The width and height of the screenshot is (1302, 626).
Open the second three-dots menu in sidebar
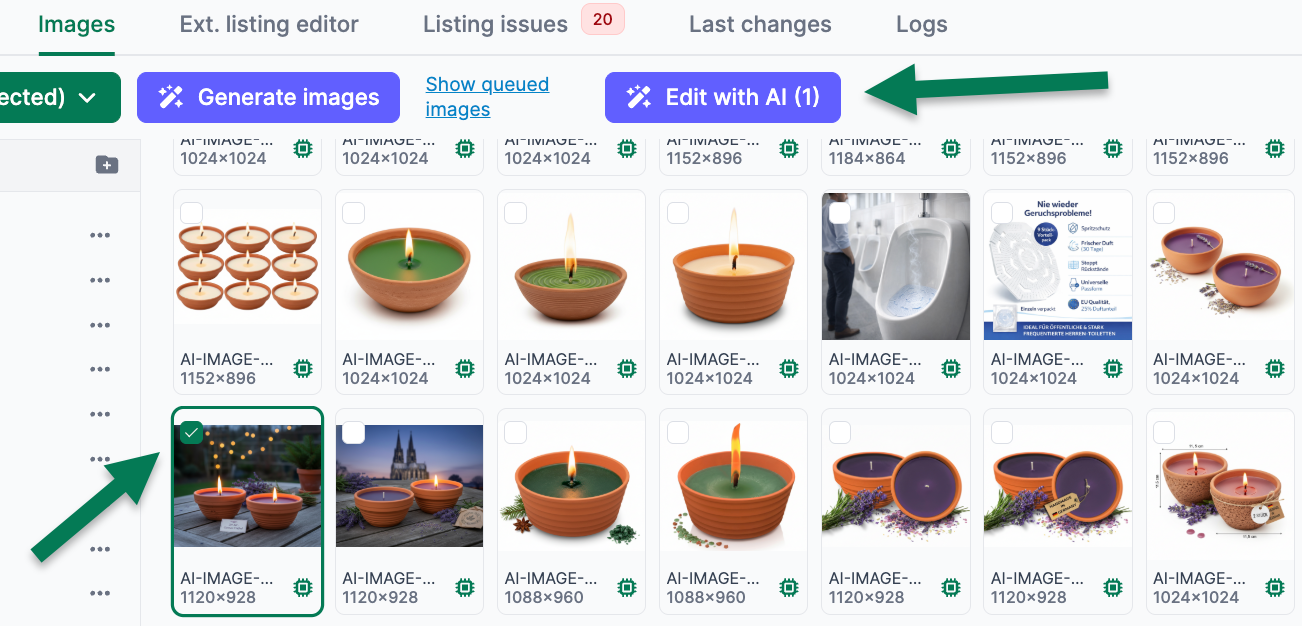[x=100, y=280]
